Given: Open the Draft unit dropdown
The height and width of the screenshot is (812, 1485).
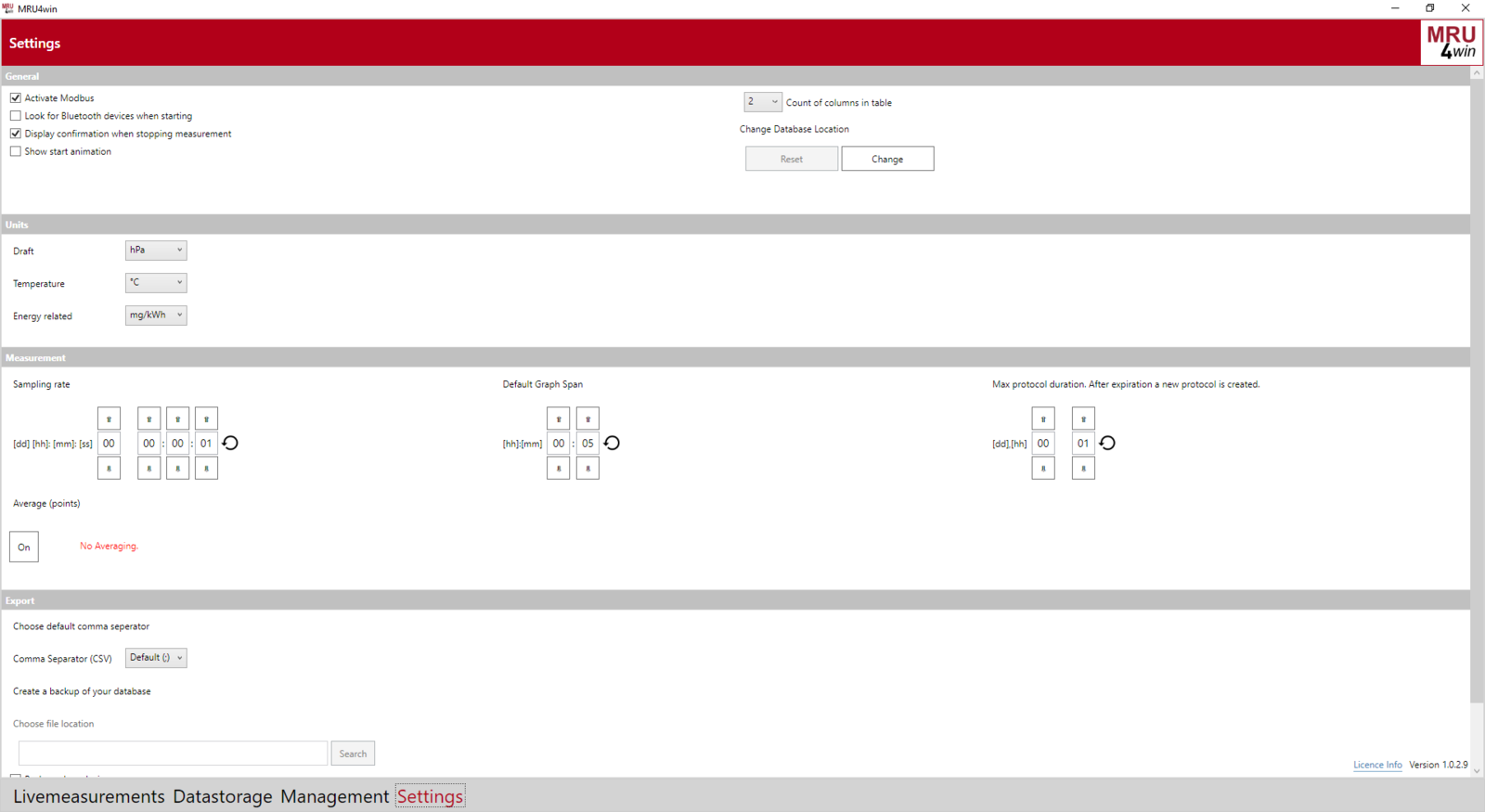Looking at the screenshot, I should (156, 251).
